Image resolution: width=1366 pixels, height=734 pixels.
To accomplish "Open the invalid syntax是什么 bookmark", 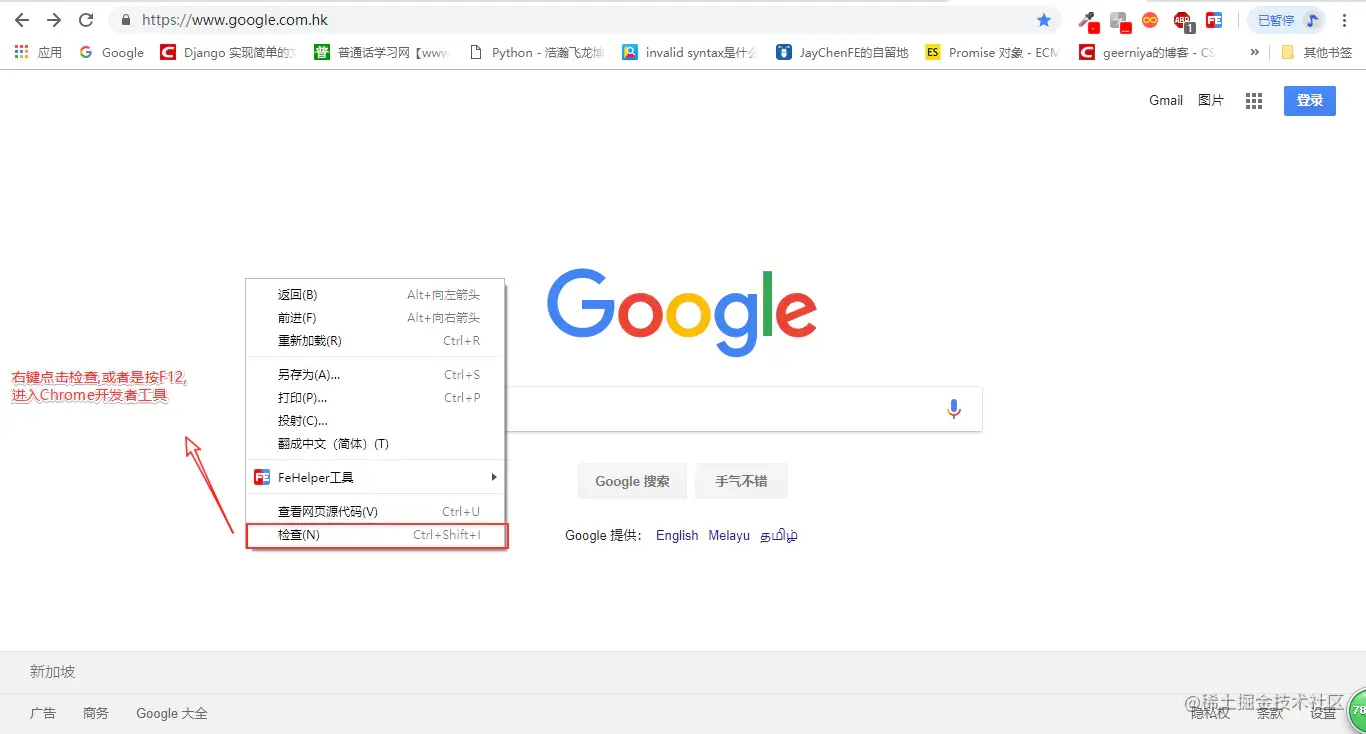I will point(690,52).
